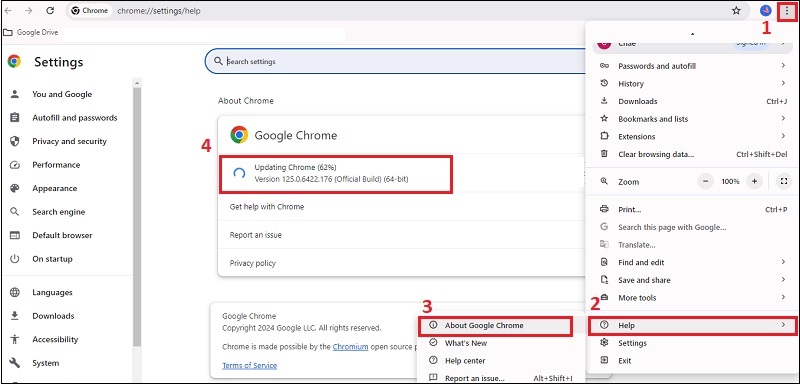Click the Updating Chrome (62%) status text
This screenshot has height=384, width=800.
click(295, 167)
